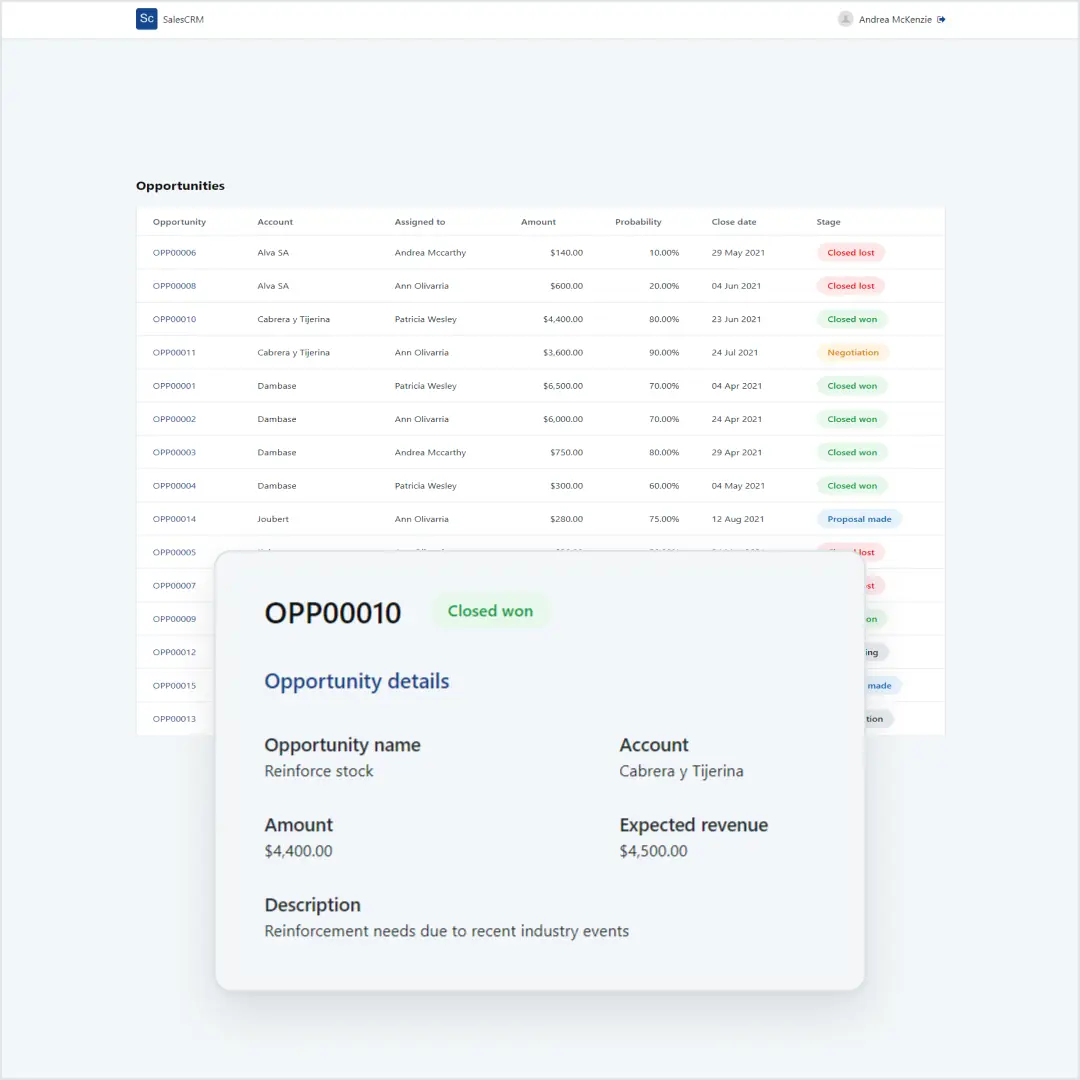Image resolution: width=1080 pixels, height=1080 pixels.
Task: Sort by the Amount column header
Action: coord(538,221)
